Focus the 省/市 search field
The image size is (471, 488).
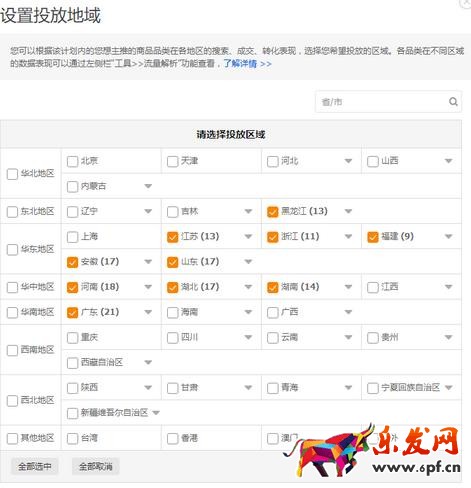coord(388,101)
